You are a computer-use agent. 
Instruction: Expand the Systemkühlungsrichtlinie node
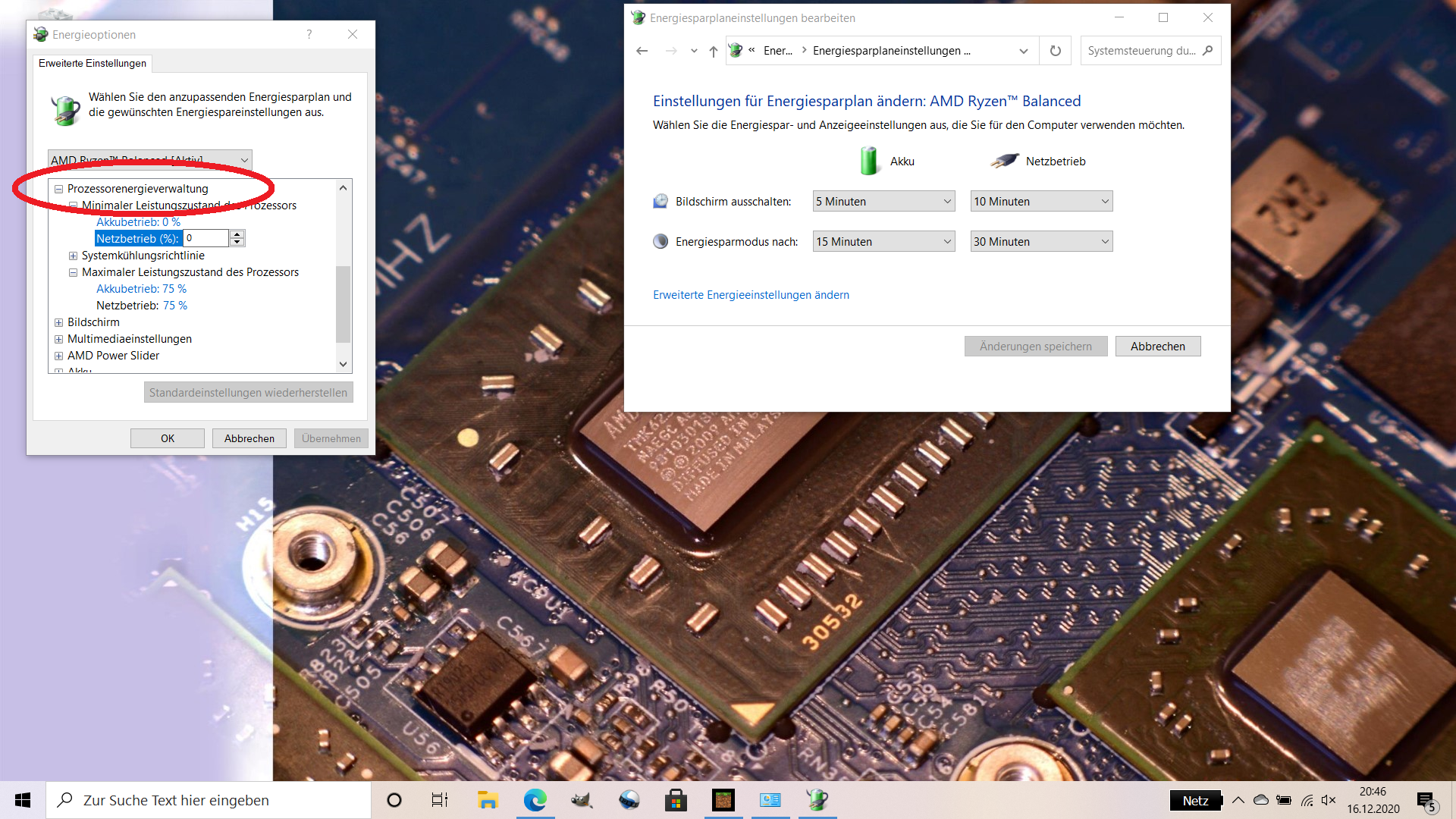click(74, 256)
